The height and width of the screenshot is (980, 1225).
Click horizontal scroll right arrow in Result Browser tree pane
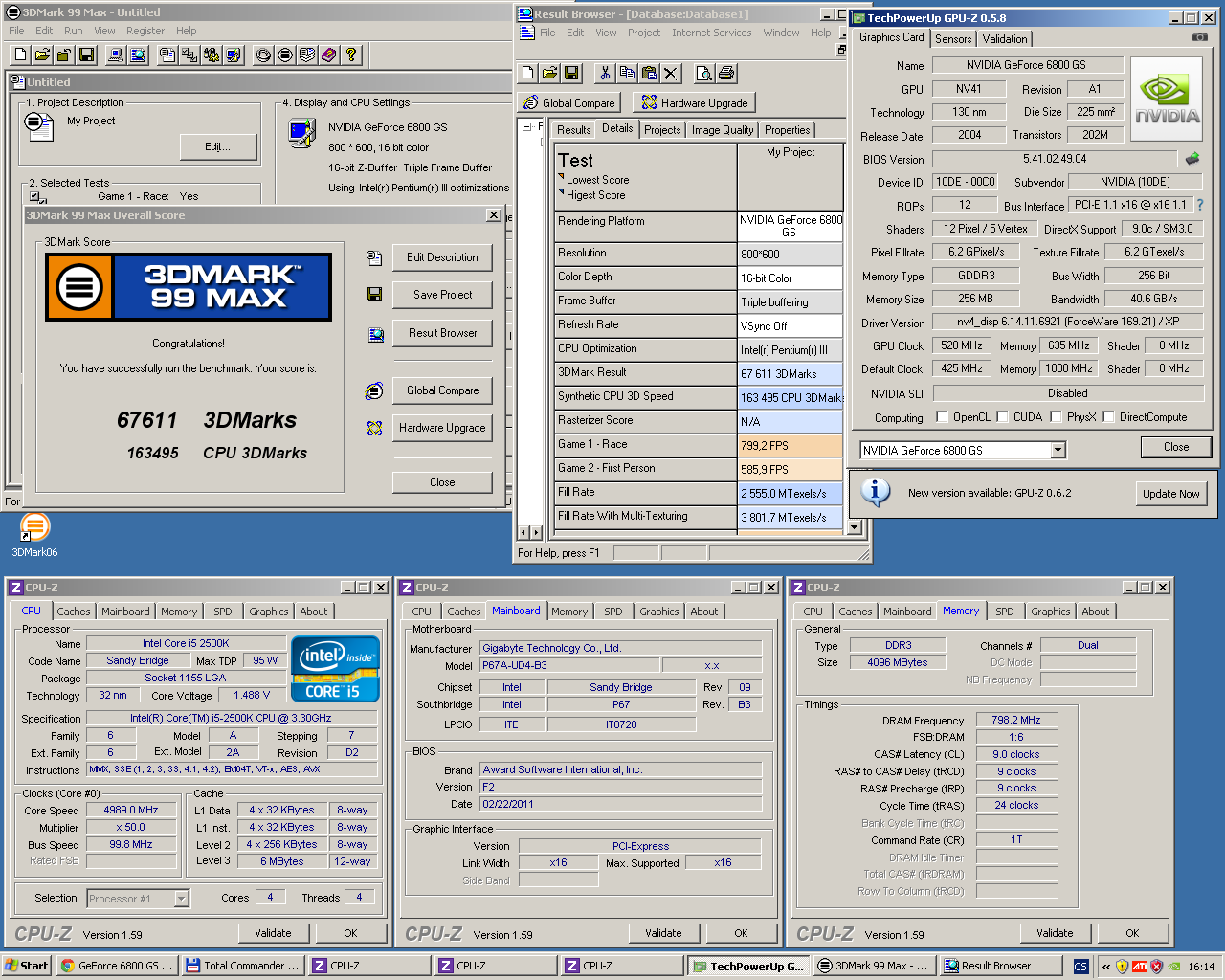537,532
